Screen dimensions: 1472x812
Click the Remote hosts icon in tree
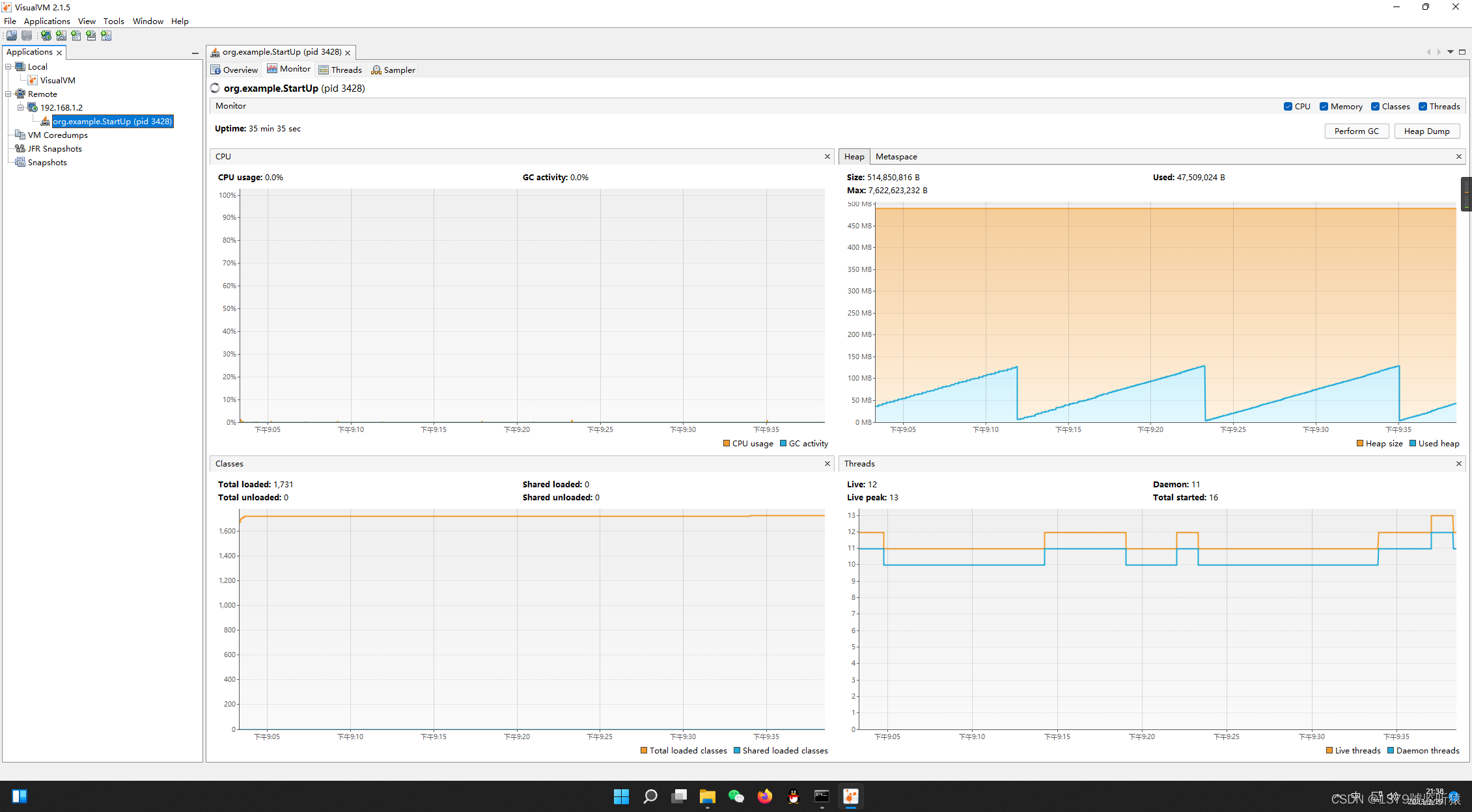point(20,94)
